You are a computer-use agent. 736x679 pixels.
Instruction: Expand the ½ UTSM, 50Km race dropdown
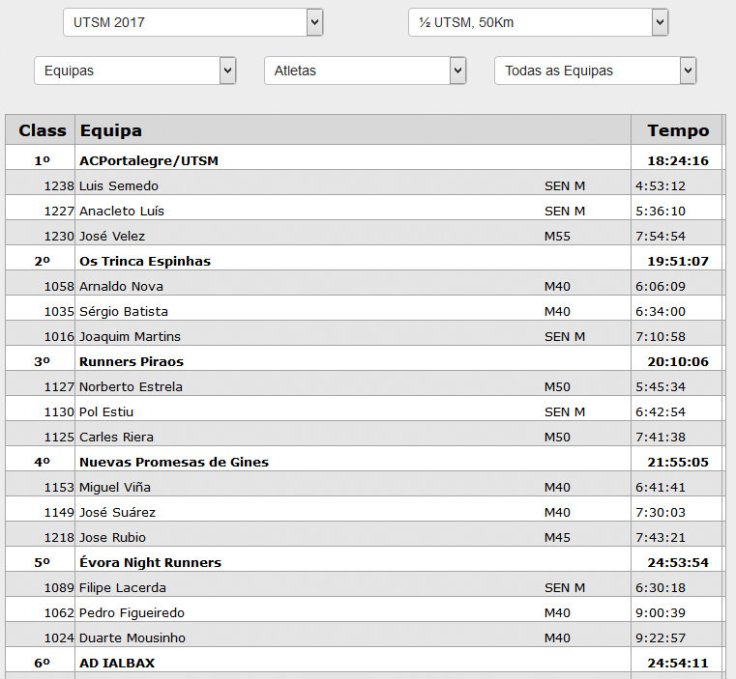pyautogui.click(x=538, y=22)
